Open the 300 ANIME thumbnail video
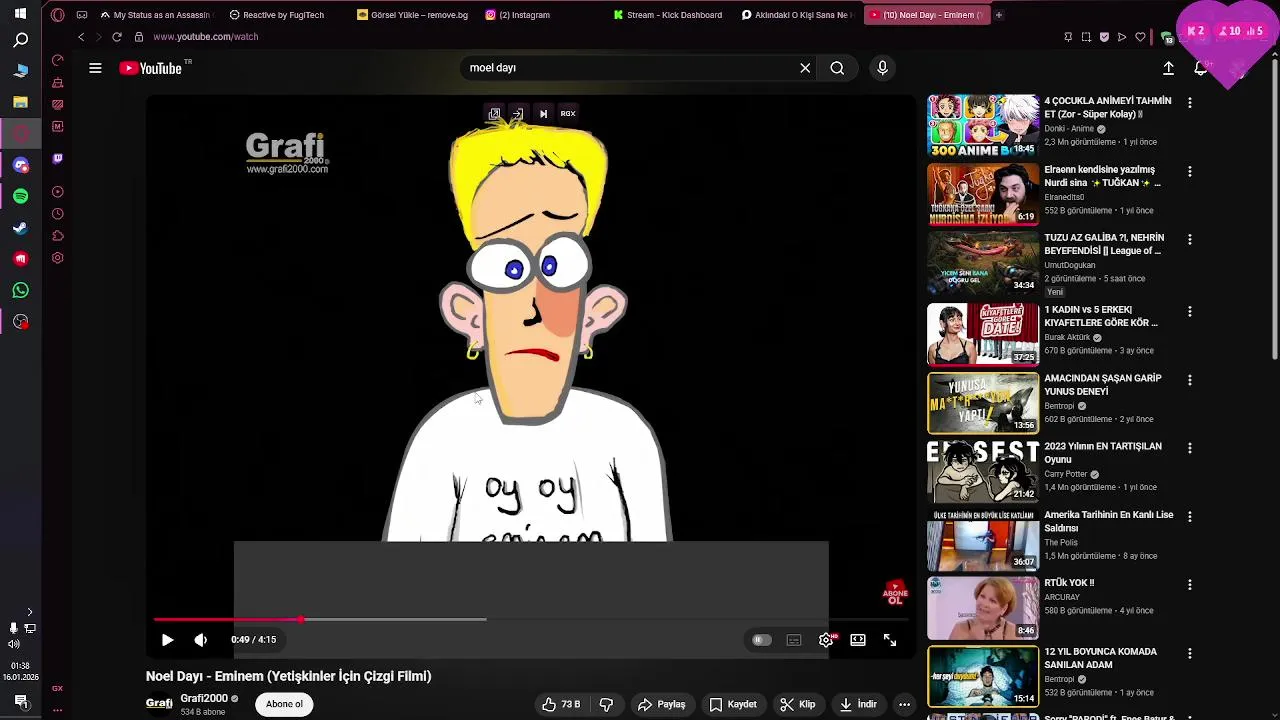 (x=983, y=126)
